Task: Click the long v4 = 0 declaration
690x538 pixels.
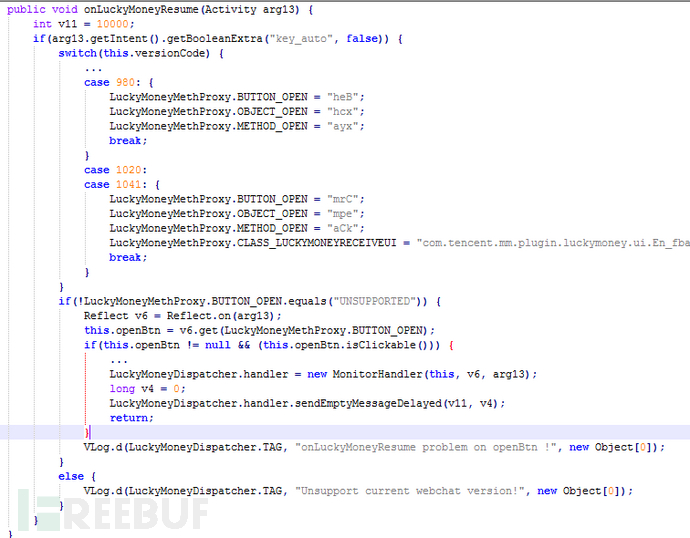Action: pos(147,388)
